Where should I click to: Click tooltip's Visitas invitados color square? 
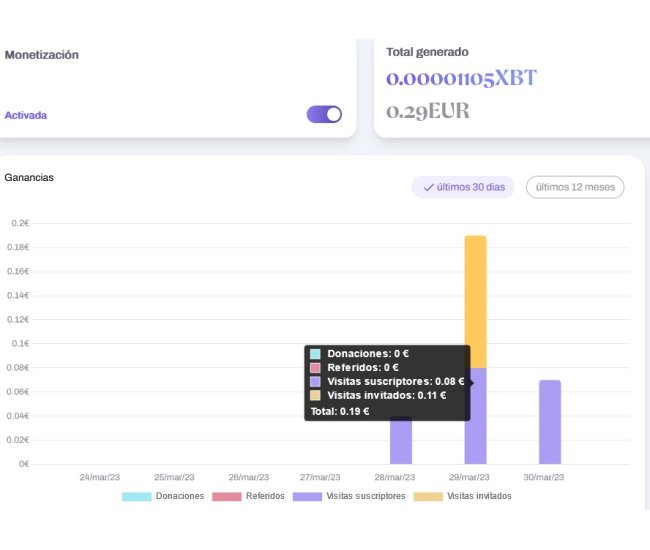315,396
